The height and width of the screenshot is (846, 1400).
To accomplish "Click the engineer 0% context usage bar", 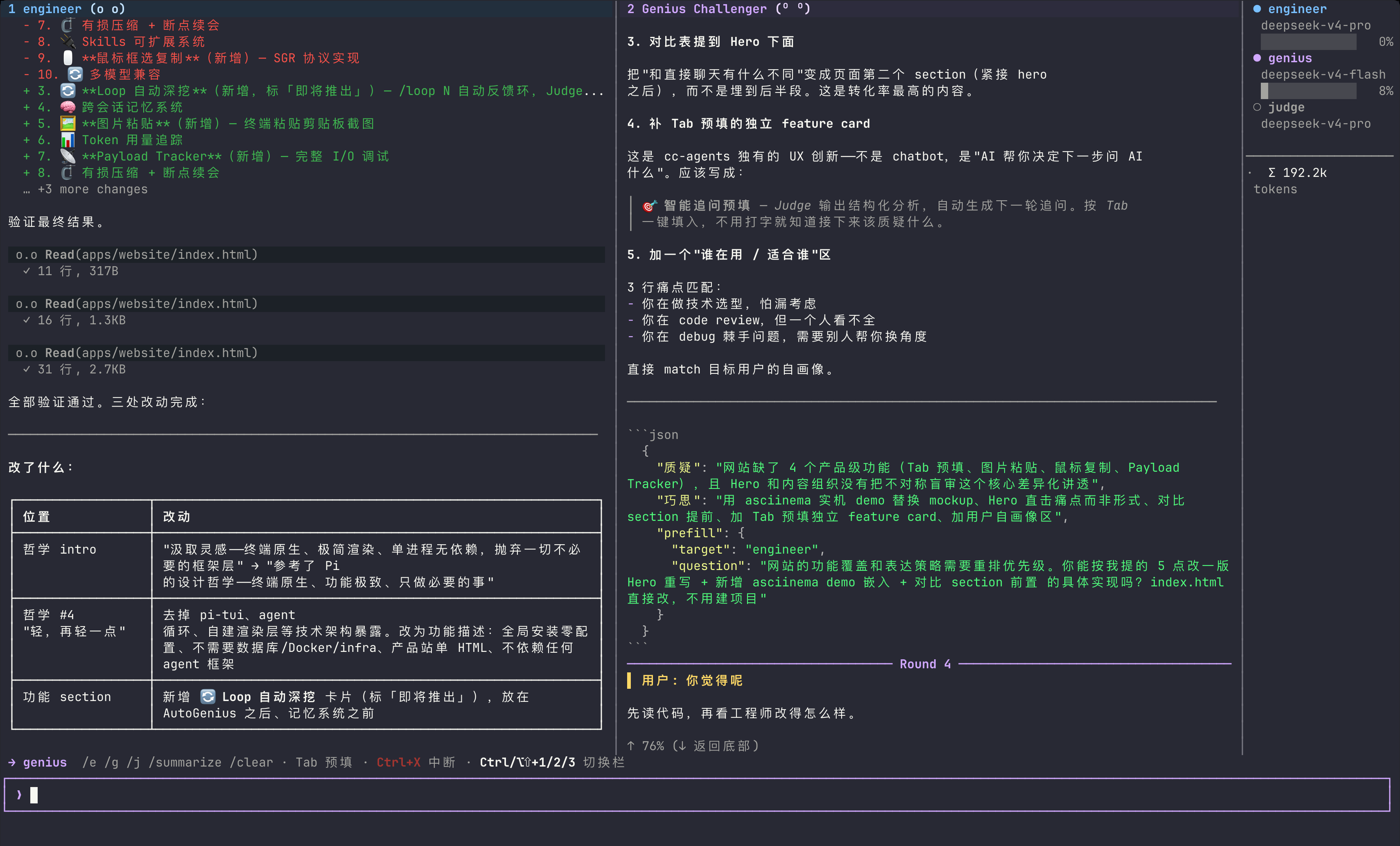I will click(1308, 41).
